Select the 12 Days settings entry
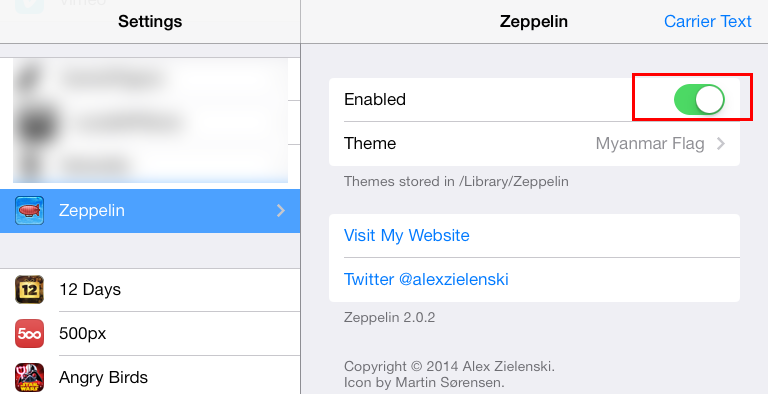The width and height of the screenshot is (768, 394). tap(150, 290)
